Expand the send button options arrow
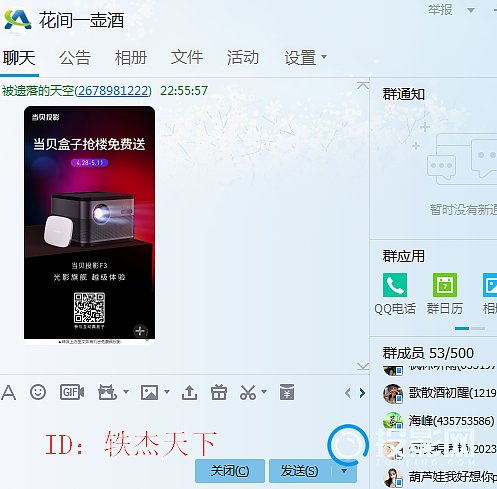The width and height of the screenshot is (497, 489). click(x=344, y=471)
